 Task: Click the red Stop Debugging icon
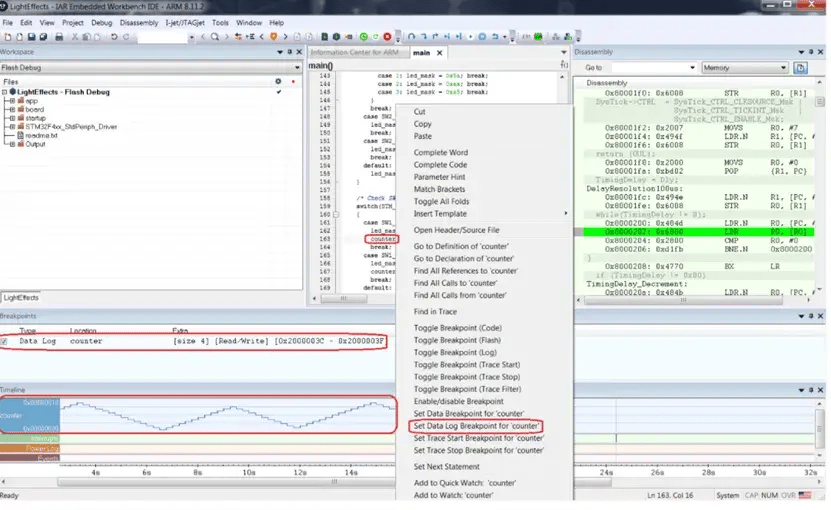387,37
